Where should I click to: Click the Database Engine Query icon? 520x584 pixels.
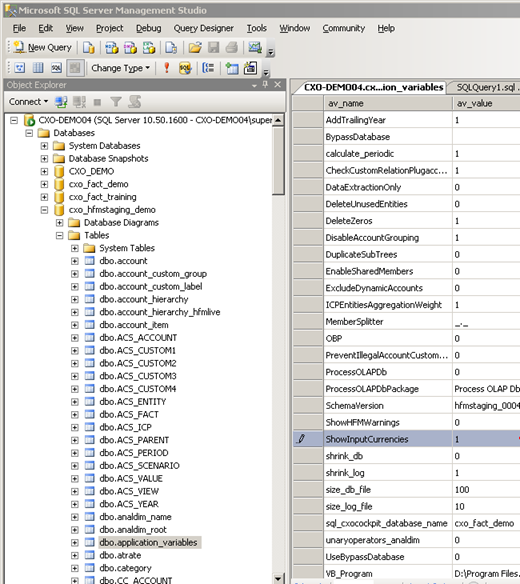pyautogui.click(x=89, y=48)
